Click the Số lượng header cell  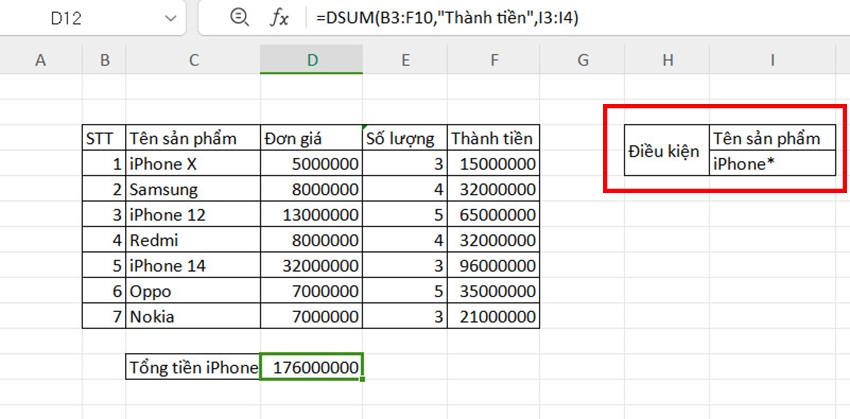[x=405, y=138]
